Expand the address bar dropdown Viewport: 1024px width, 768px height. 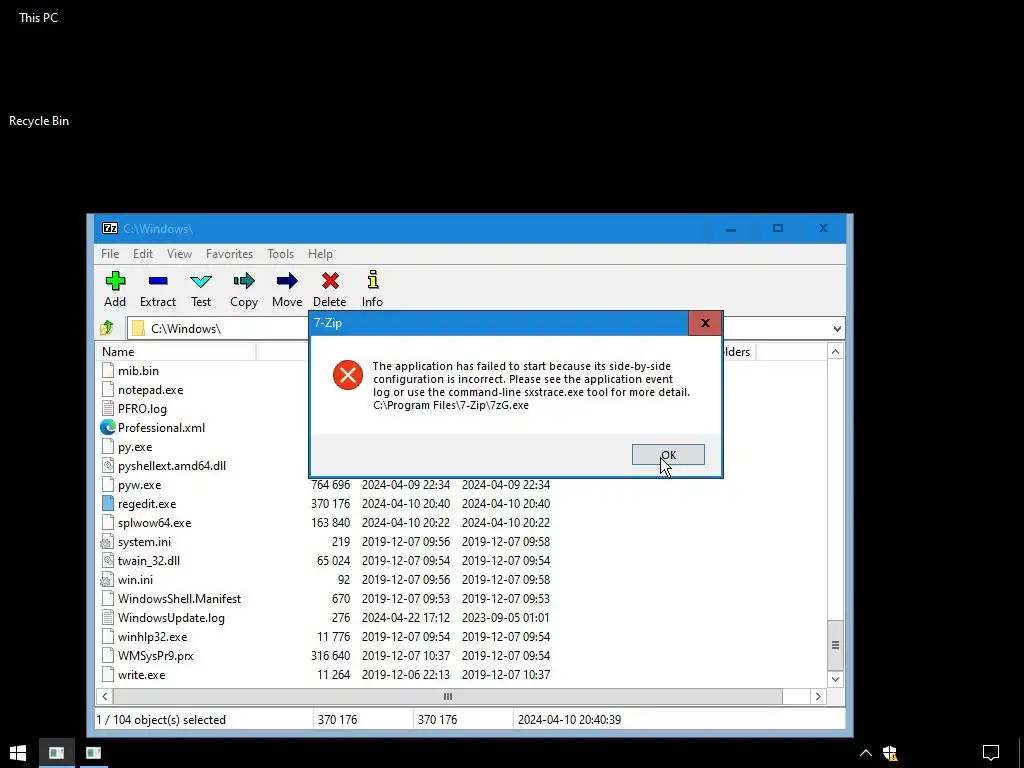click(837, 328)
